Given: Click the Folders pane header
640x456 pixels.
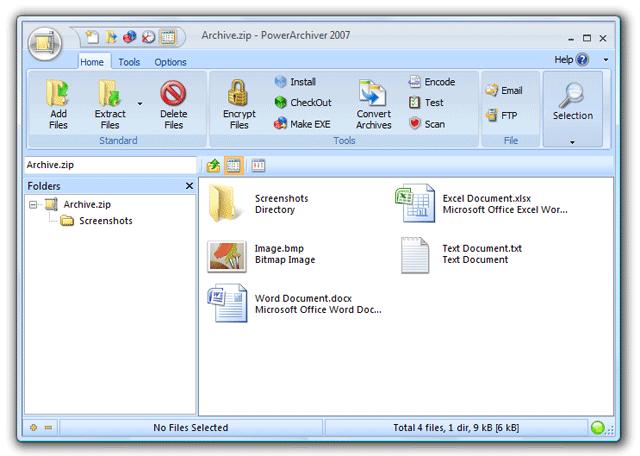Looking at the screenshot, I should click(x=110, y=186).
